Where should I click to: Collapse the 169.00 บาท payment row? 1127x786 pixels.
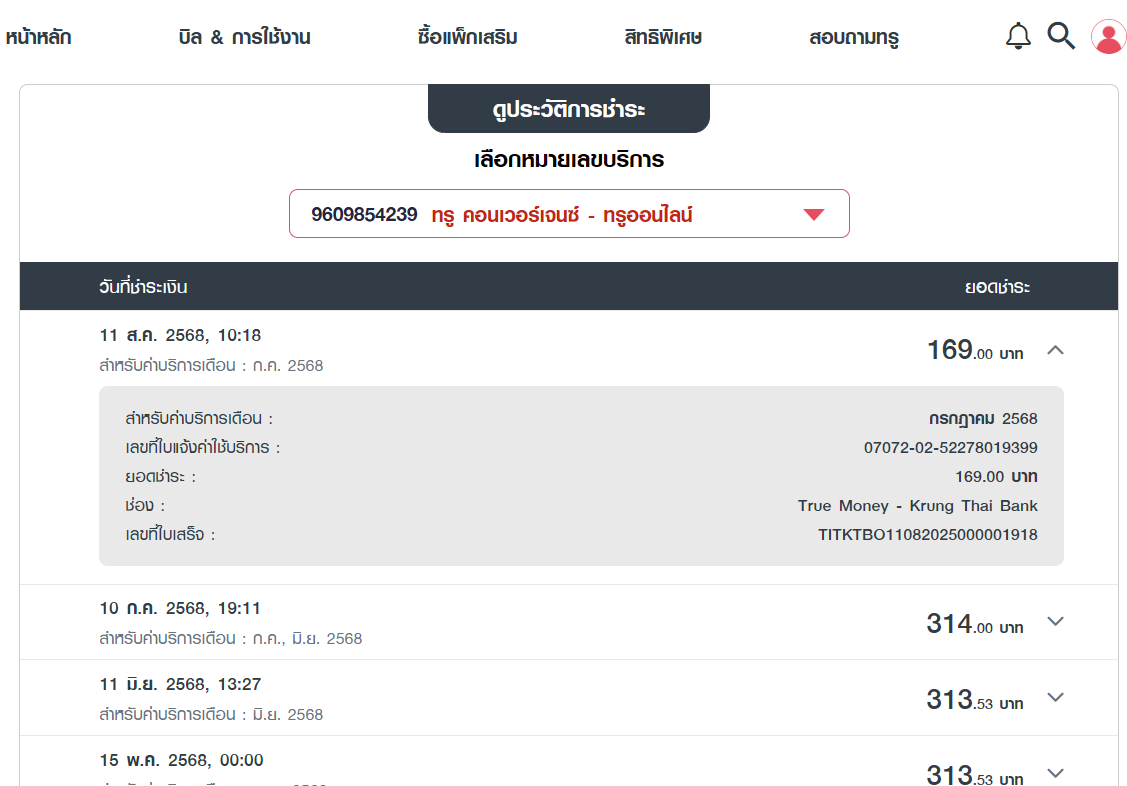coord(1055,350)
